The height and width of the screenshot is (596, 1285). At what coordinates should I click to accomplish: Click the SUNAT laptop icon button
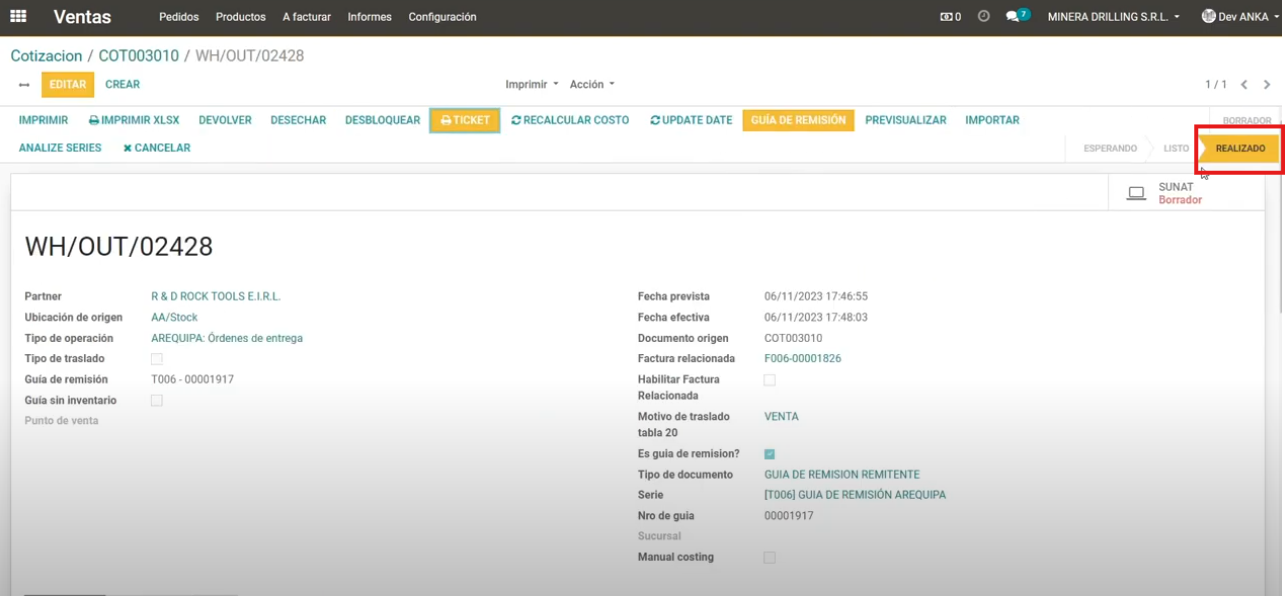click(x=1136, y=193)
